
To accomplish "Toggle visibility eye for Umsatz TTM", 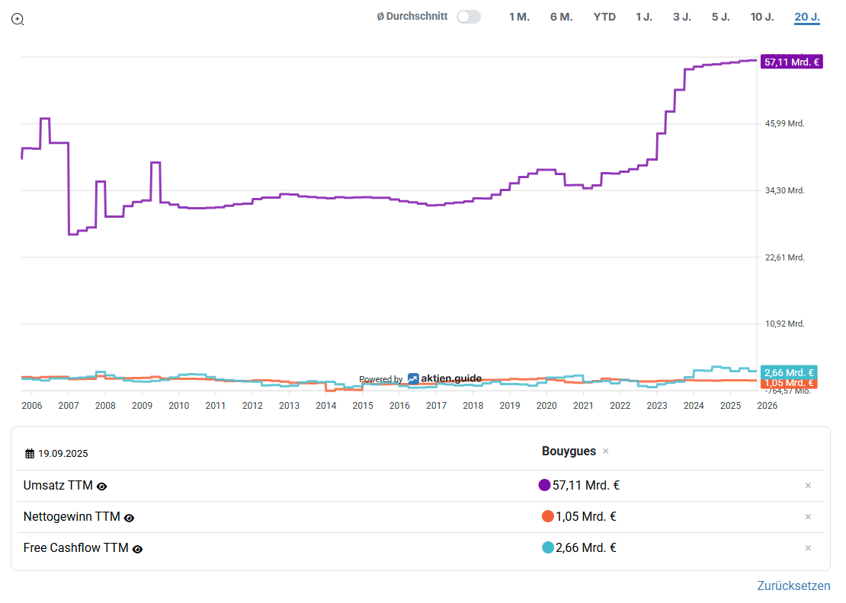I will coord(102,486).
